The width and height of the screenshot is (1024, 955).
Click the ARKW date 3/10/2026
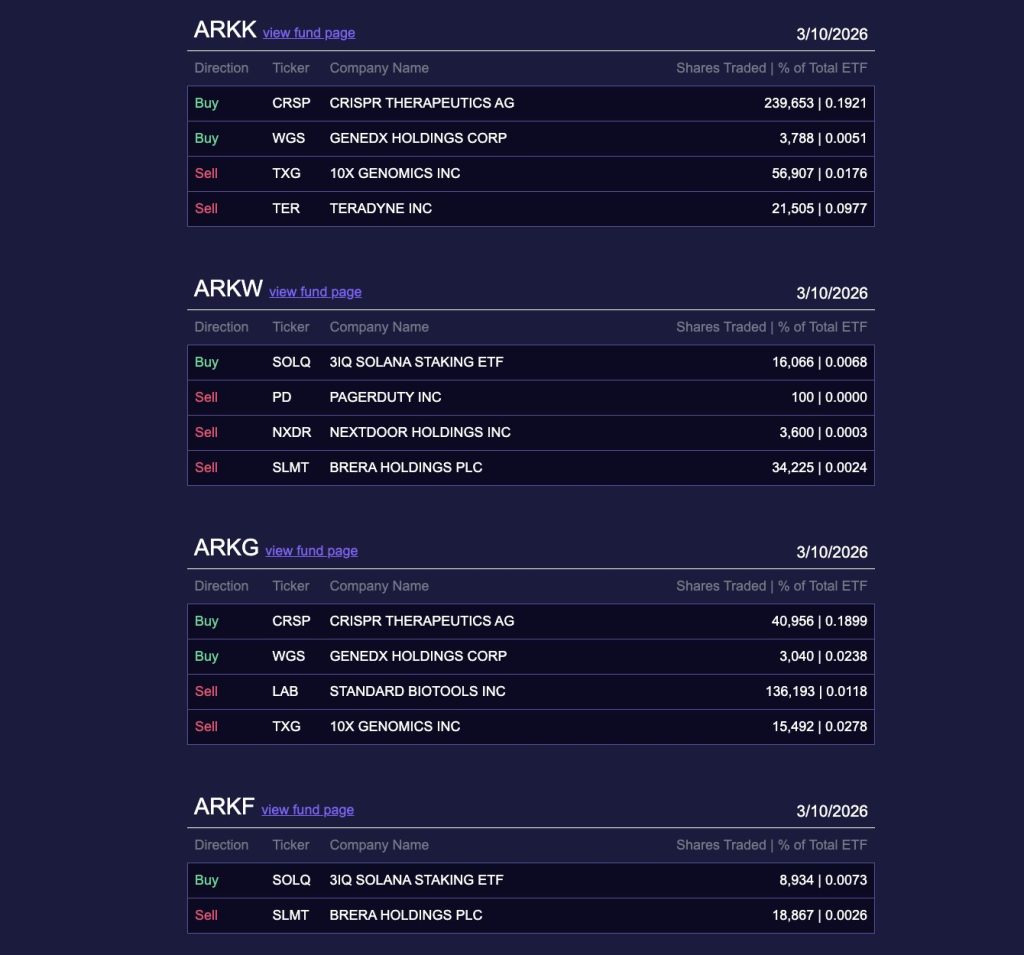pyautogui.click(x=832, y=293)
